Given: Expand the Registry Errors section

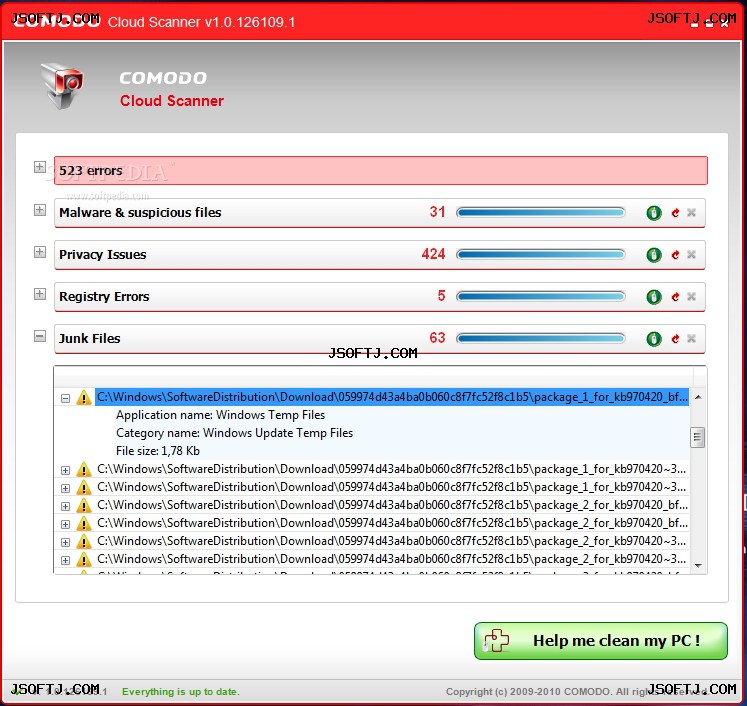Looking at the screenshot, I should pos(40,294).
